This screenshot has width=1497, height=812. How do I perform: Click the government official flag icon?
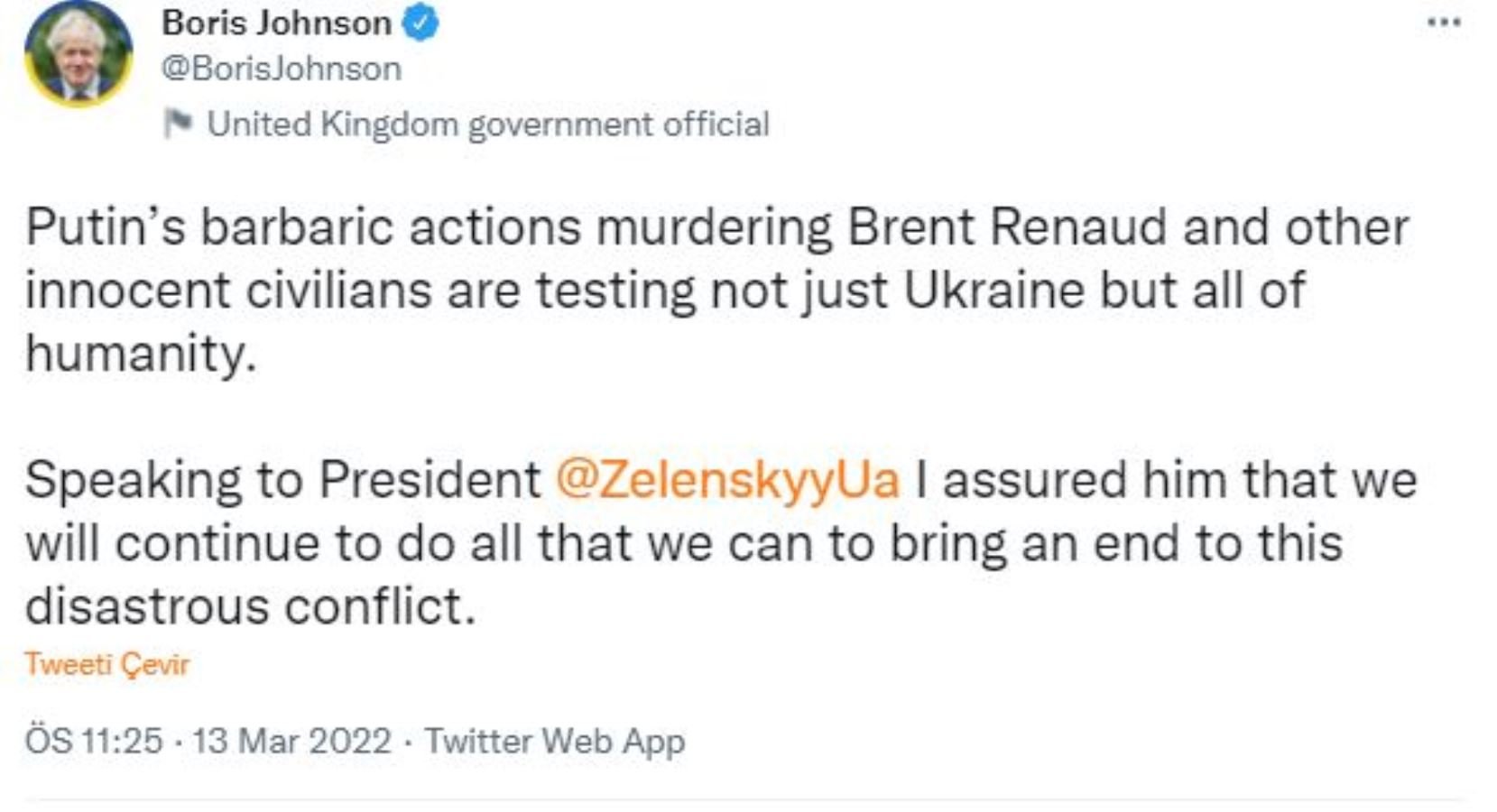178,124
